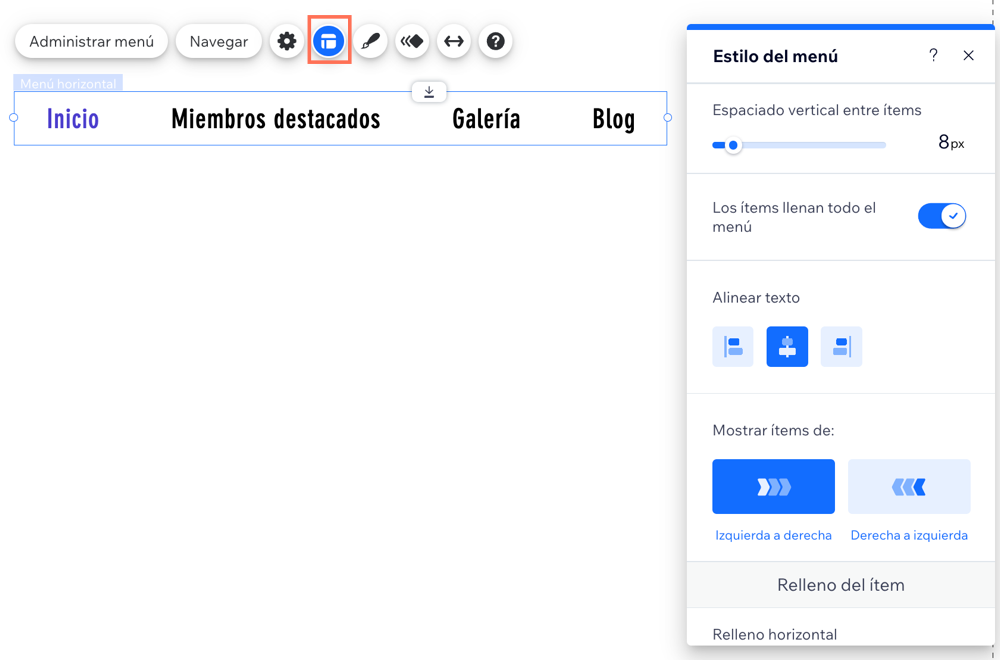The image size is (1000, 660).
Task: Adjust the vertical spacing slider
Action: click(x=735, y=145)
